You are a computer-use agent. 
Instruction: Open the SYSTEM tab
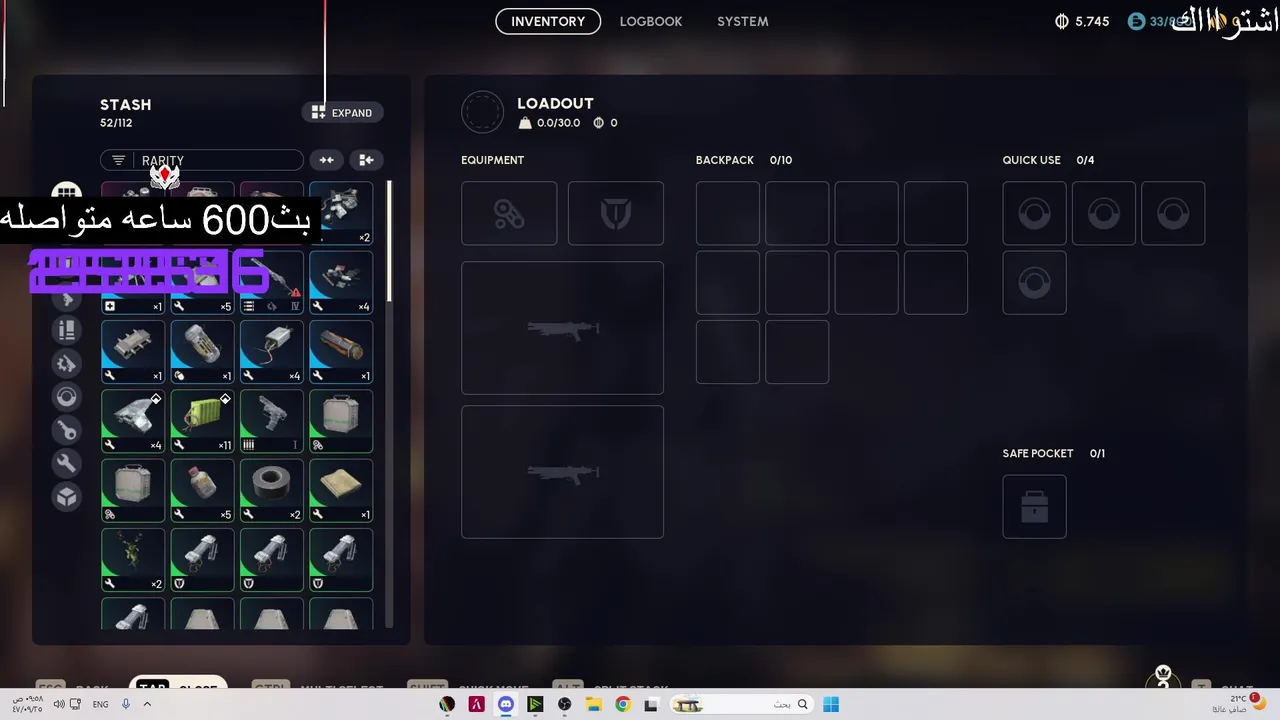(x=742, y=21)
